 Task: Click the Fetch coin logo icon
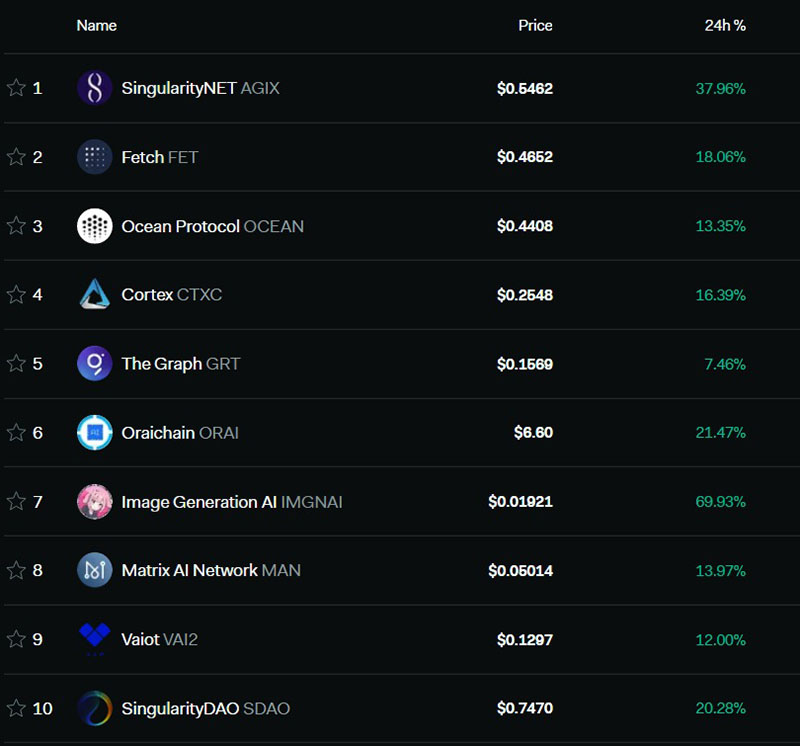pos(95,157)
